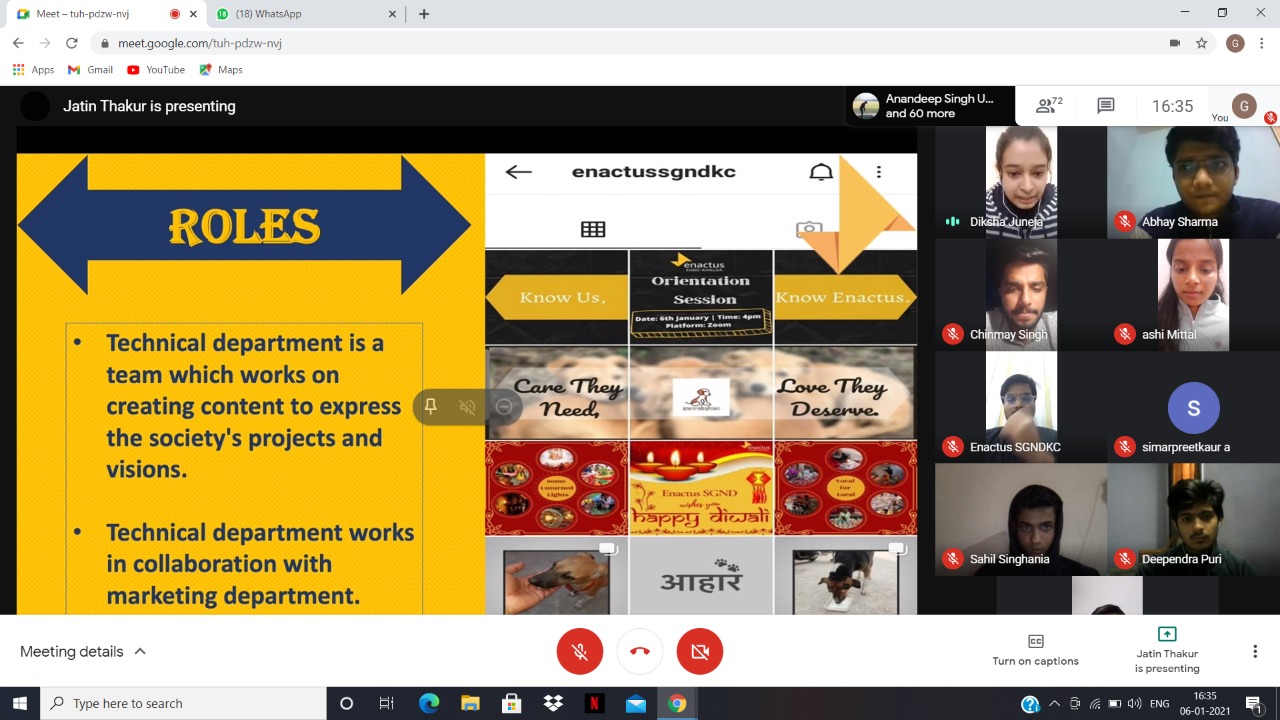Open the meeting chat panel

coord(1105,105)
